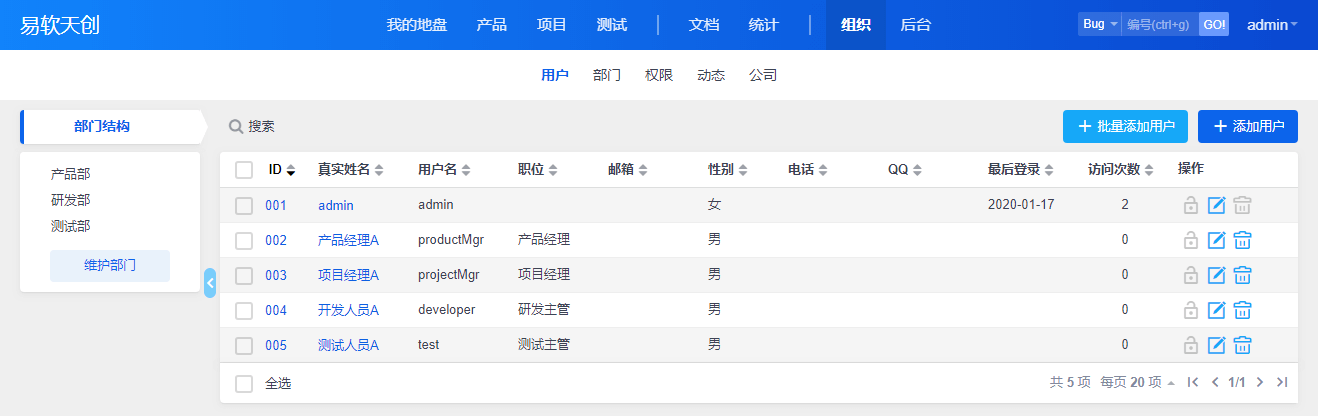Check the select-all header checkbox
1318x416 pixels.
coord(244,170)
